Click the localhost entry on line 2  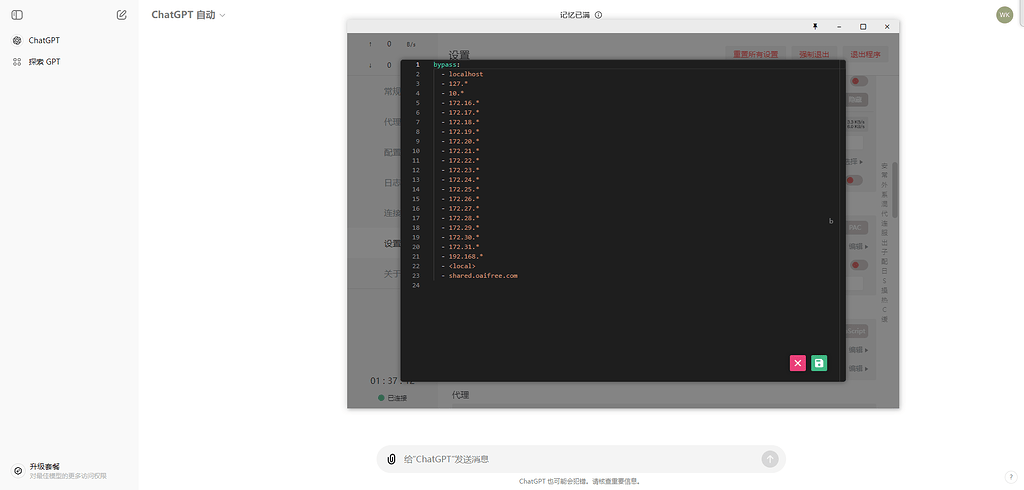pyautogui.click(x=466, y=74)
